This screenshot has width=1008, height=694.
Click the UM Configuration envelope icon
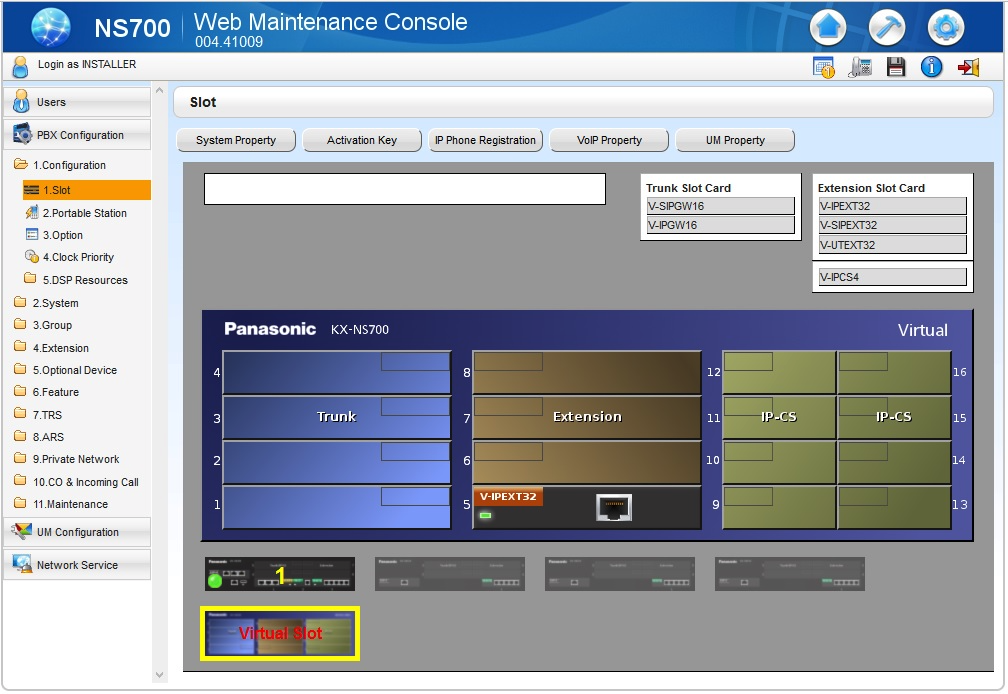tap(22, 531)
